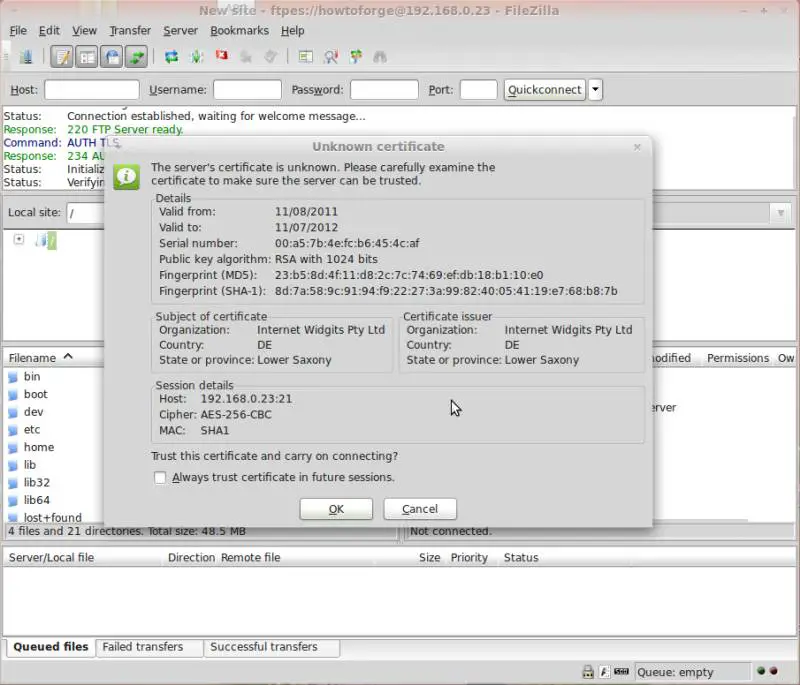Select the lib32 folder row
Image resolution: width=800 pixels, height=685 pixels.
54,483
